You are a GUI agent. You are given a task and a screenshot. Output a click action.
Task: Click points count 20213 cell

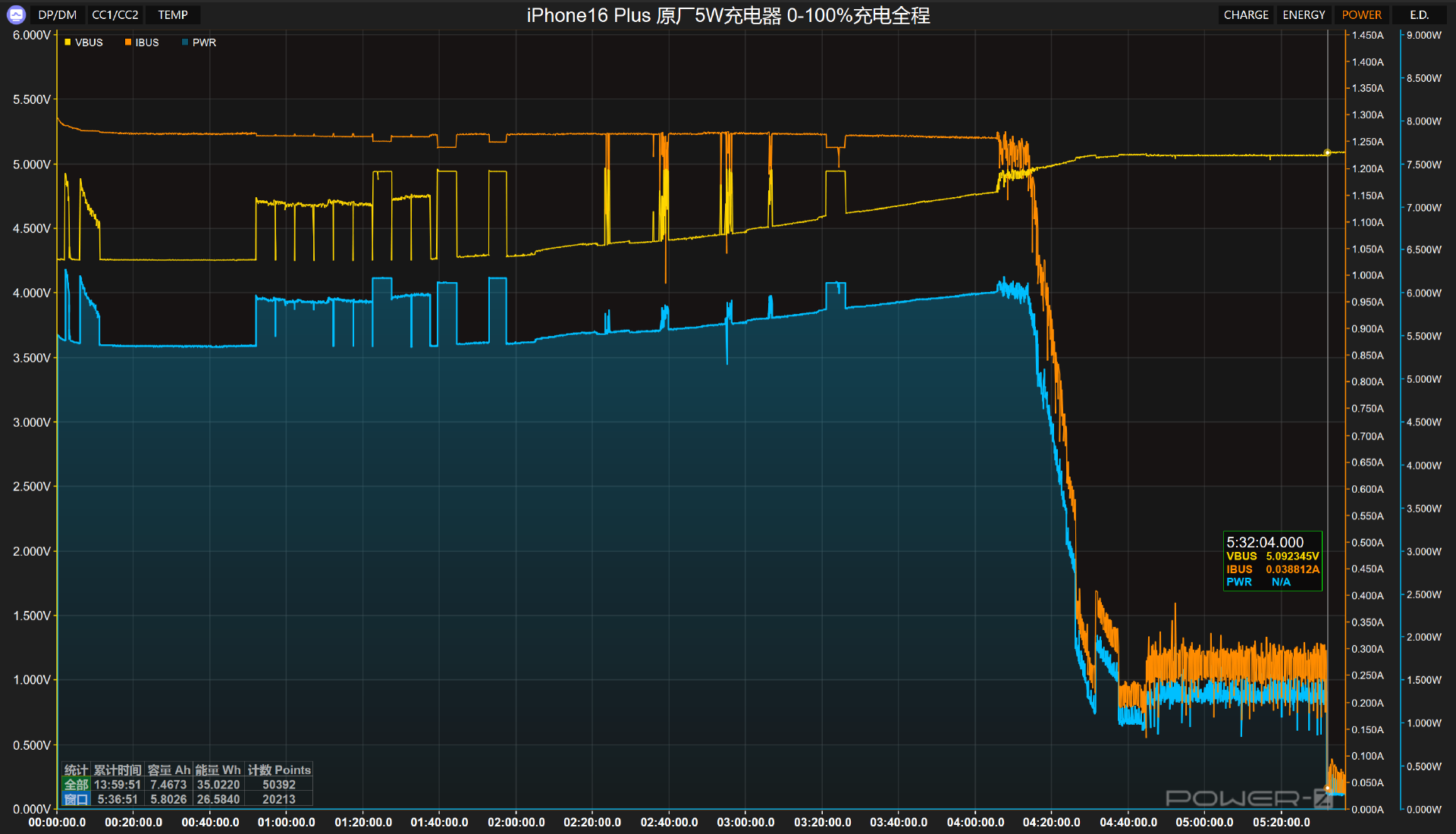pyautogui.click(x=279, y=799)
